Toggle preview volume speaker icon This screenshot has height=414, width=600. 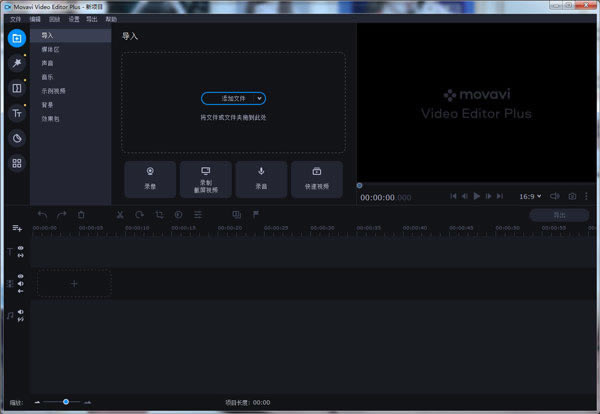click(554, 196)
